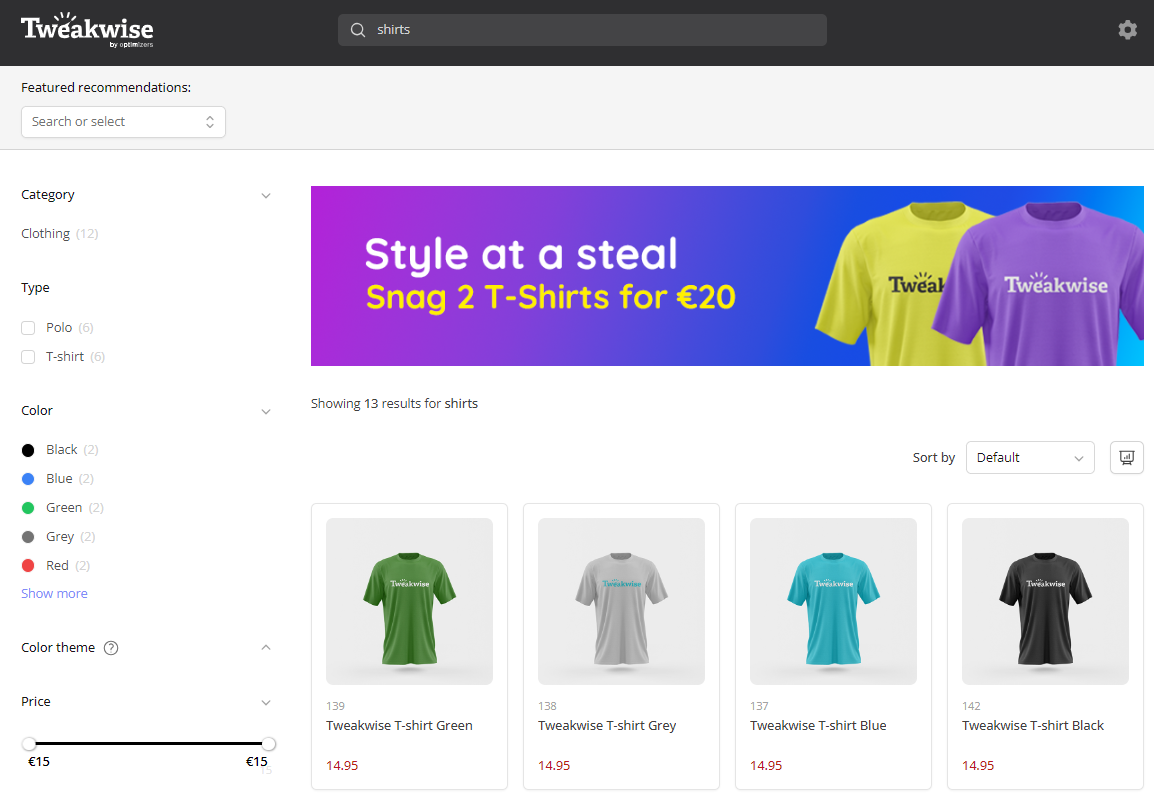Click the minimum price slider handle
The height and width of the screenshot is (796, 1154).
pyautogui.click(x=29, y=744)
